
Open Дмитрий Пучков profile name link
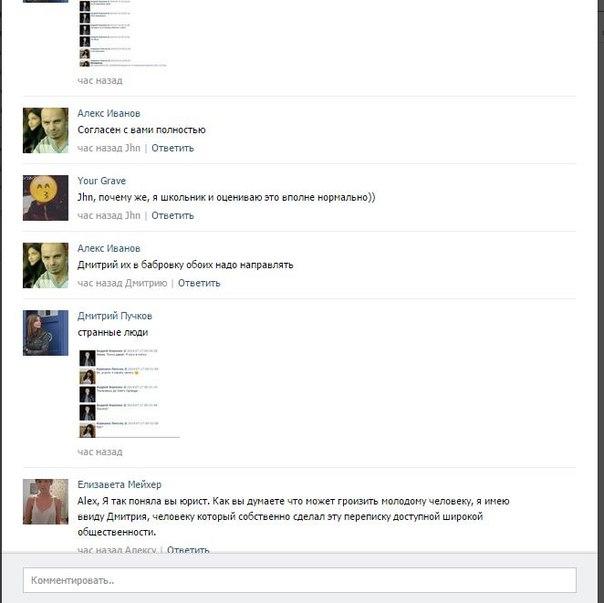coord(115,316)
